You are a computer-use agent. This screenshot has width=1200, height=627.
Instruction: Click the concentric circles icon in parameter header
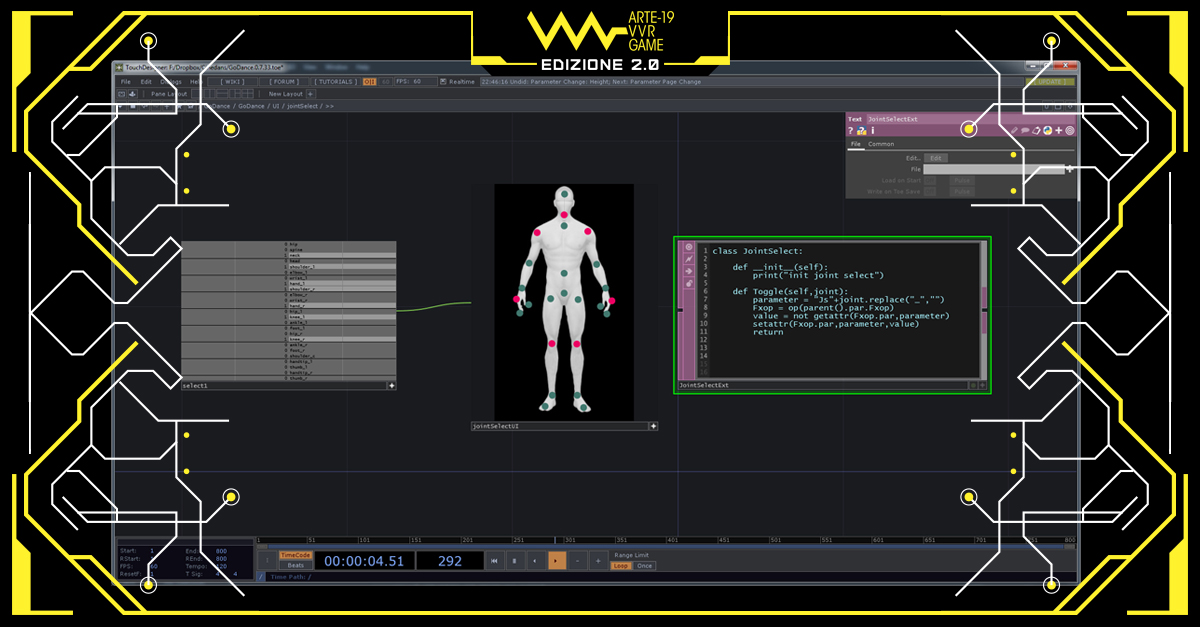pos(1069,130)
